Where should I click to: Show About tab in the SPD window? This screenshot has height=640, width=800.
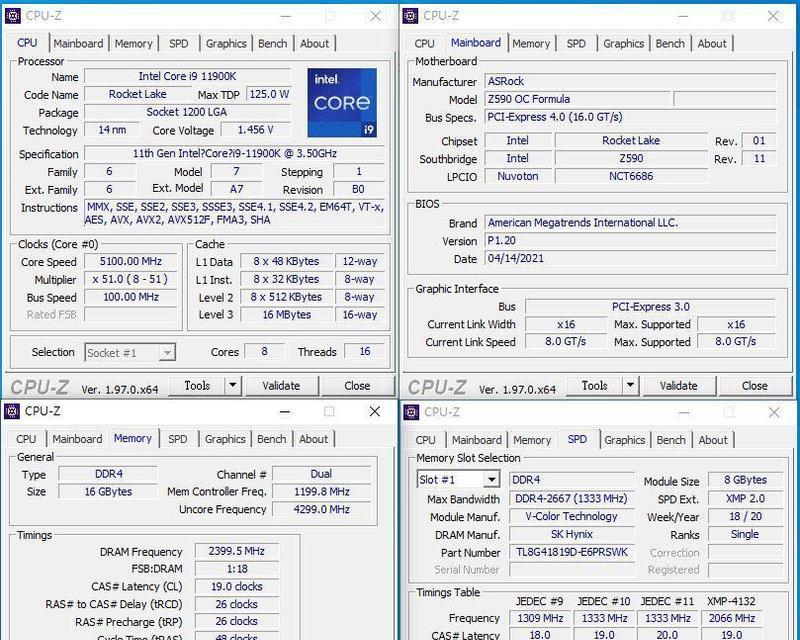tap(713, 440)
